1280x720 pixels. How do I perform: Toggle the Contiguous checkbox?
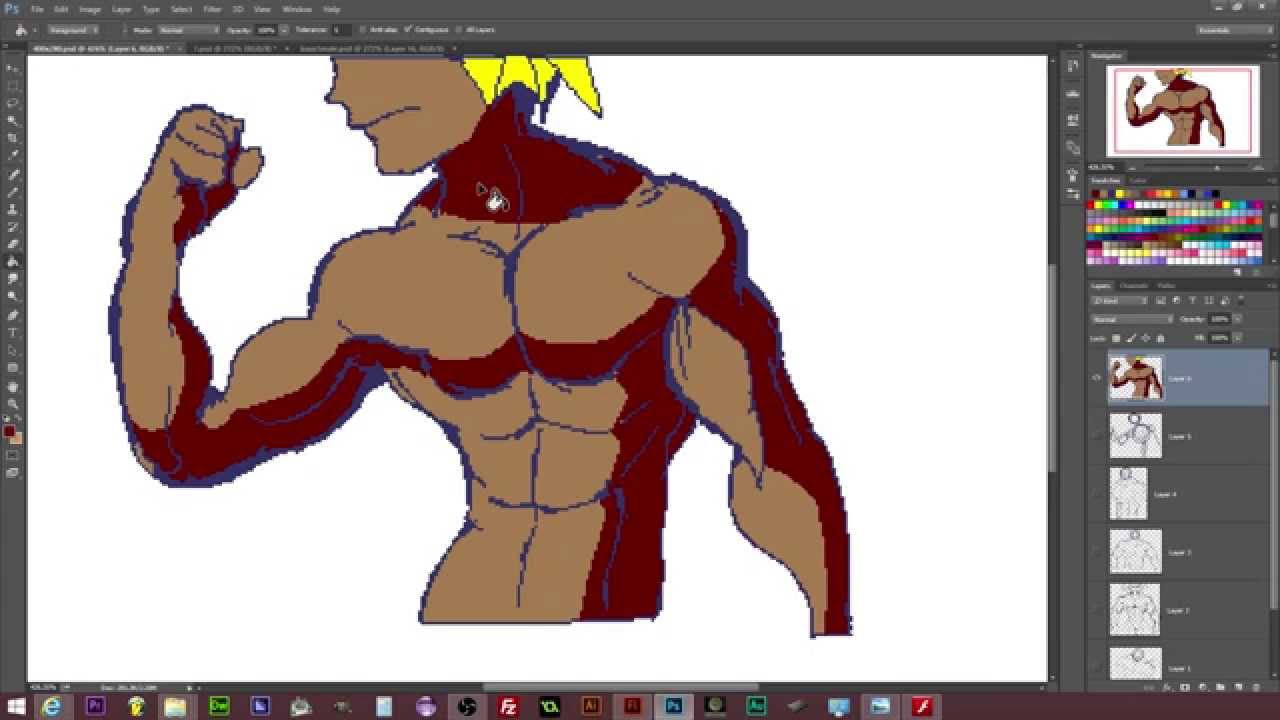point(408,29)
